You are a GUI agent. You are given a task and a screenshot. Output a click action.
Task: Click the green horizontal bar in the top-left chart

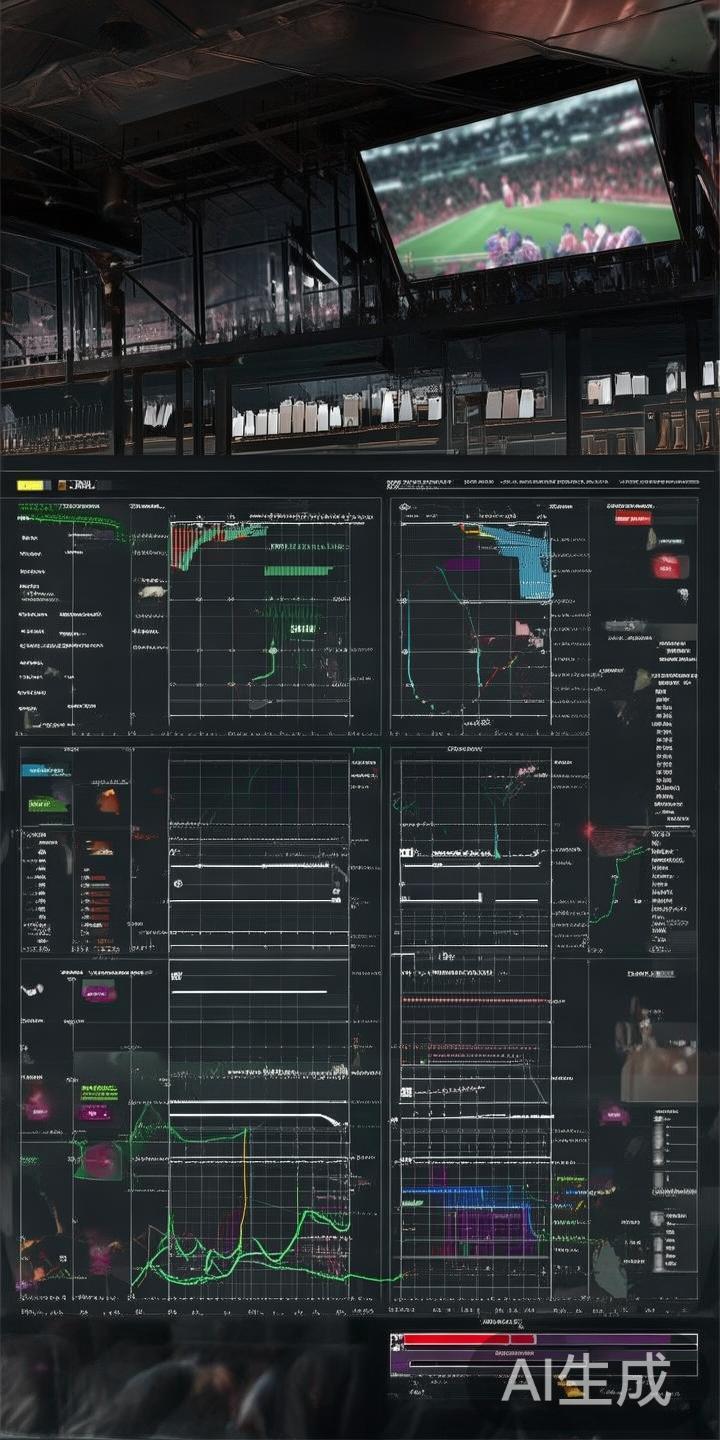pyautogui.click(x=298, y=571)
